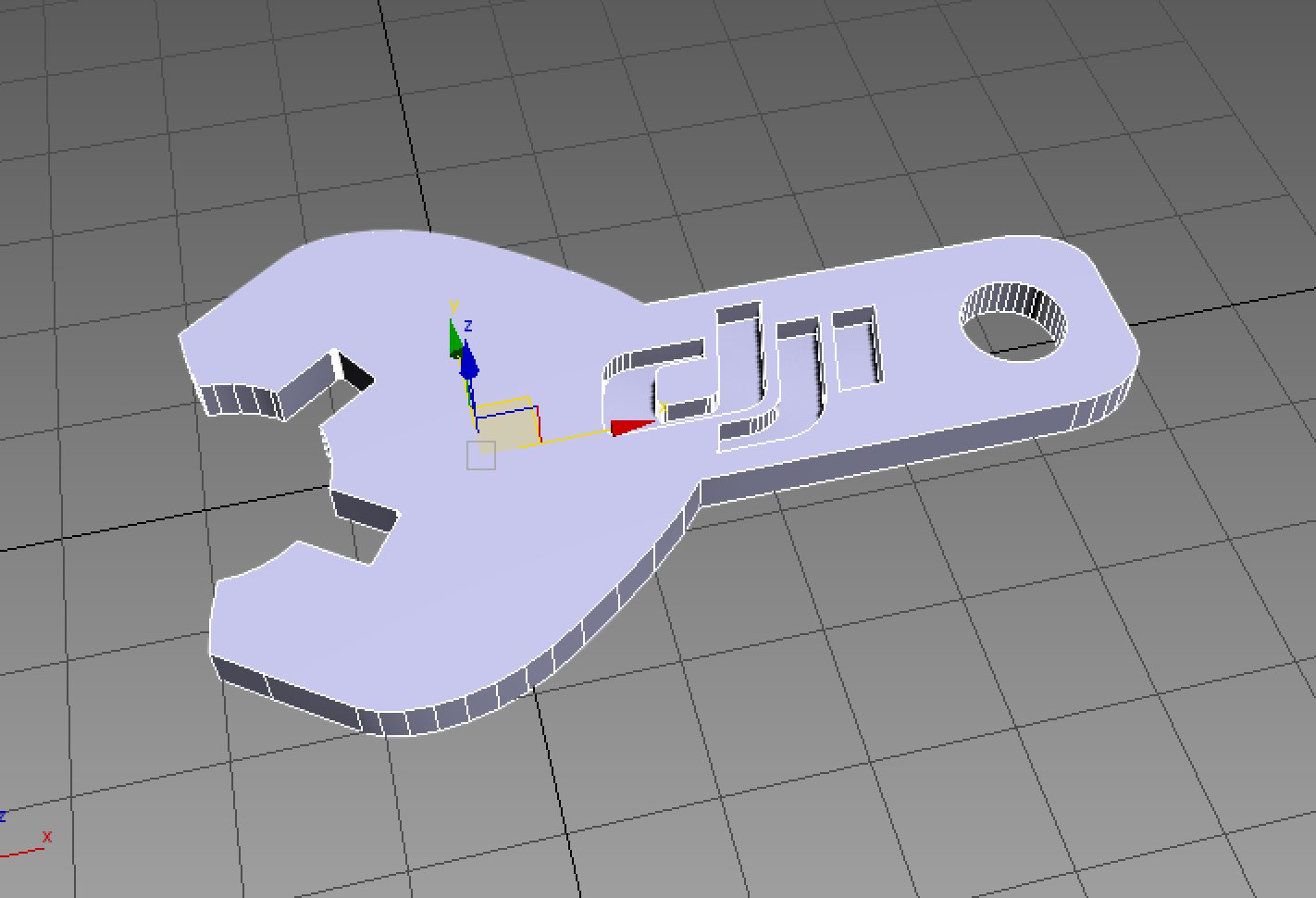Select the green Y-axis arrow of the gizmo
The image size is (1316, 898).
click(454, 339)
